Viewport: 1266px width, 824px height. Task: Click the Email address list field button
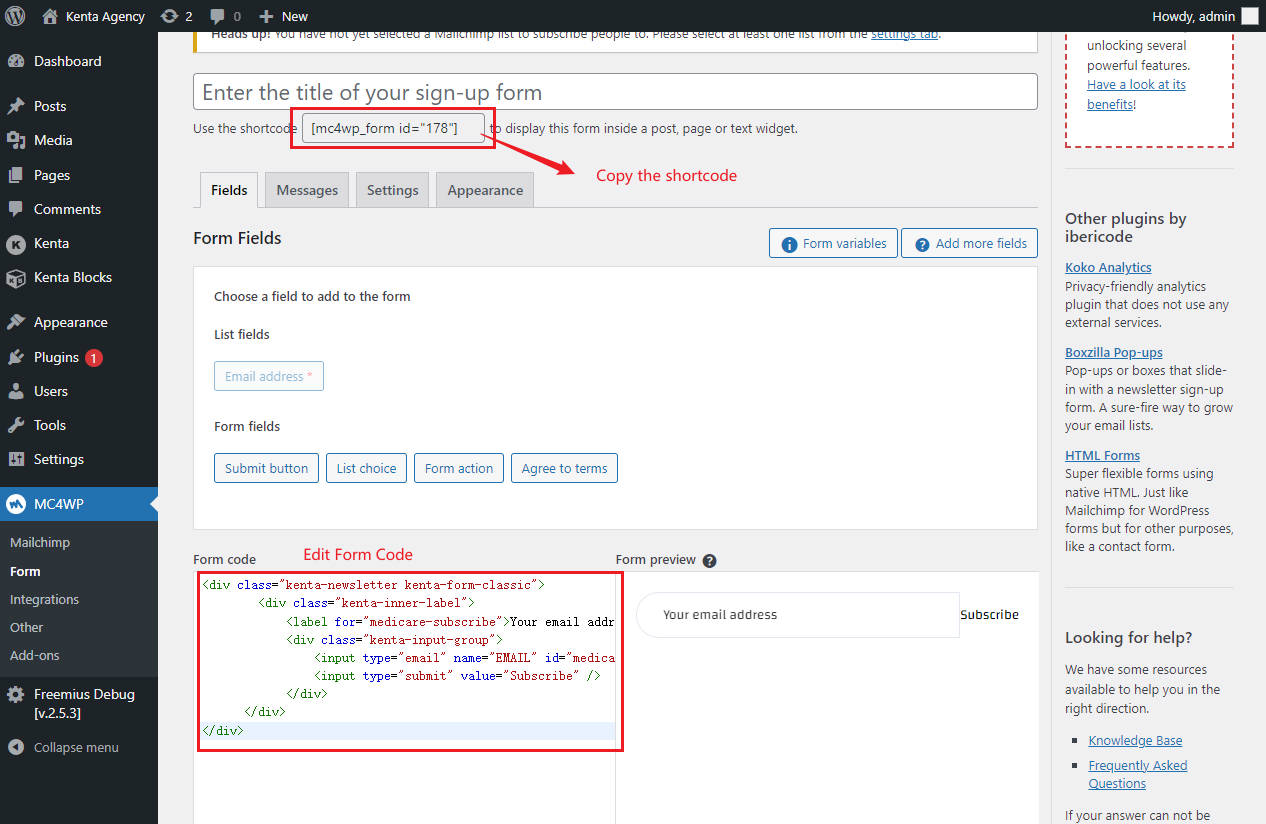pyautogui.click(x=269, y=376)
